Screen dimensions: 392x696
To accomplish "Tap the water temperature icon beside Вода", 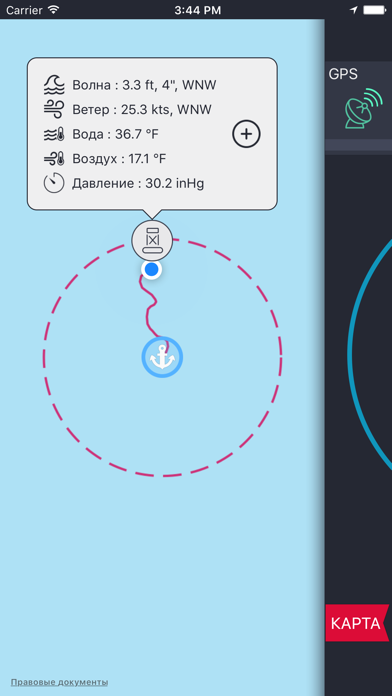I will point(54,134).
